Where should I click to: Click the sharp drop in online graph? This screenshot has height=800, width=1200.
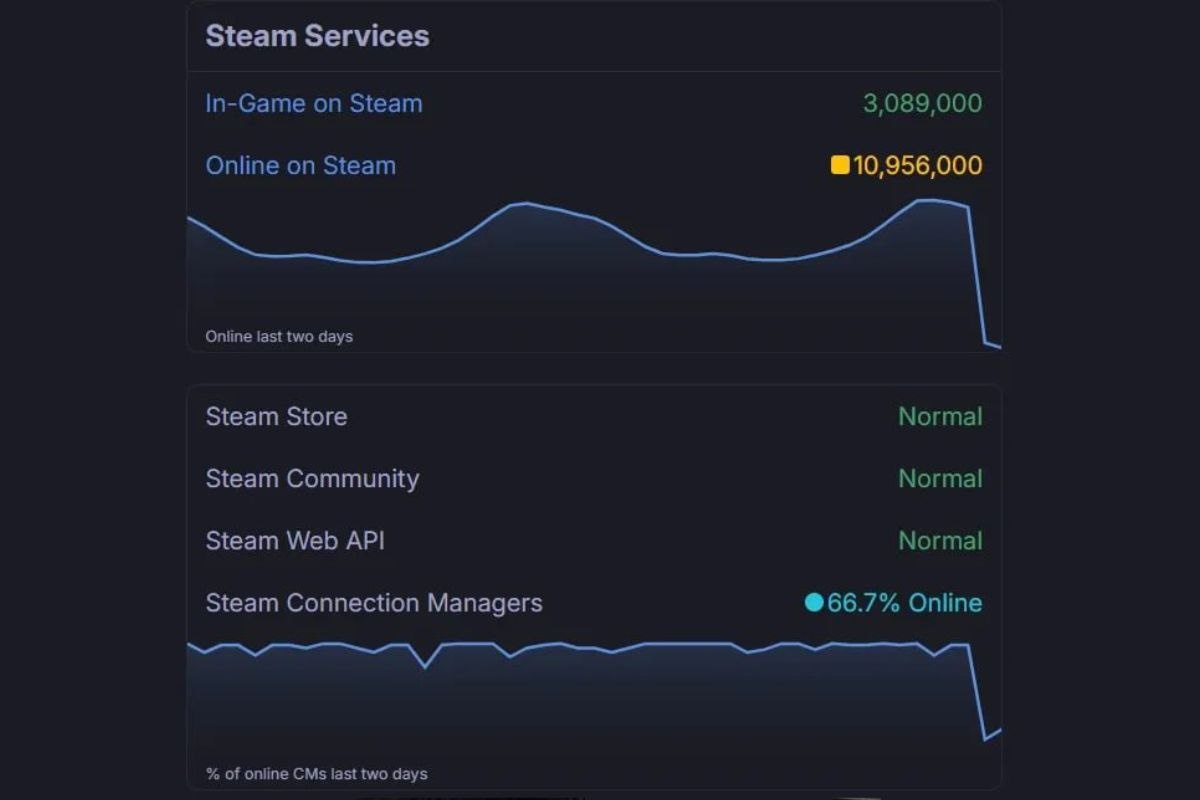tap(977, 275)
